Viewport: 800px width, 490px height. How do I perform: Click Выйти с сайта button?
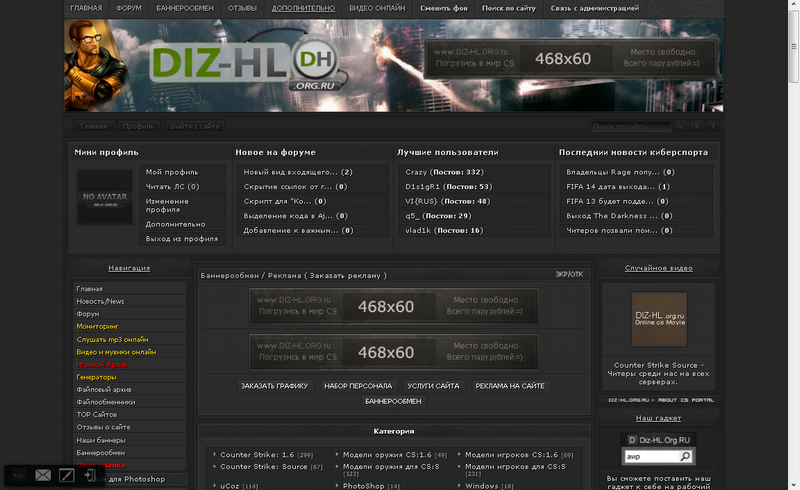coord(194,126)
